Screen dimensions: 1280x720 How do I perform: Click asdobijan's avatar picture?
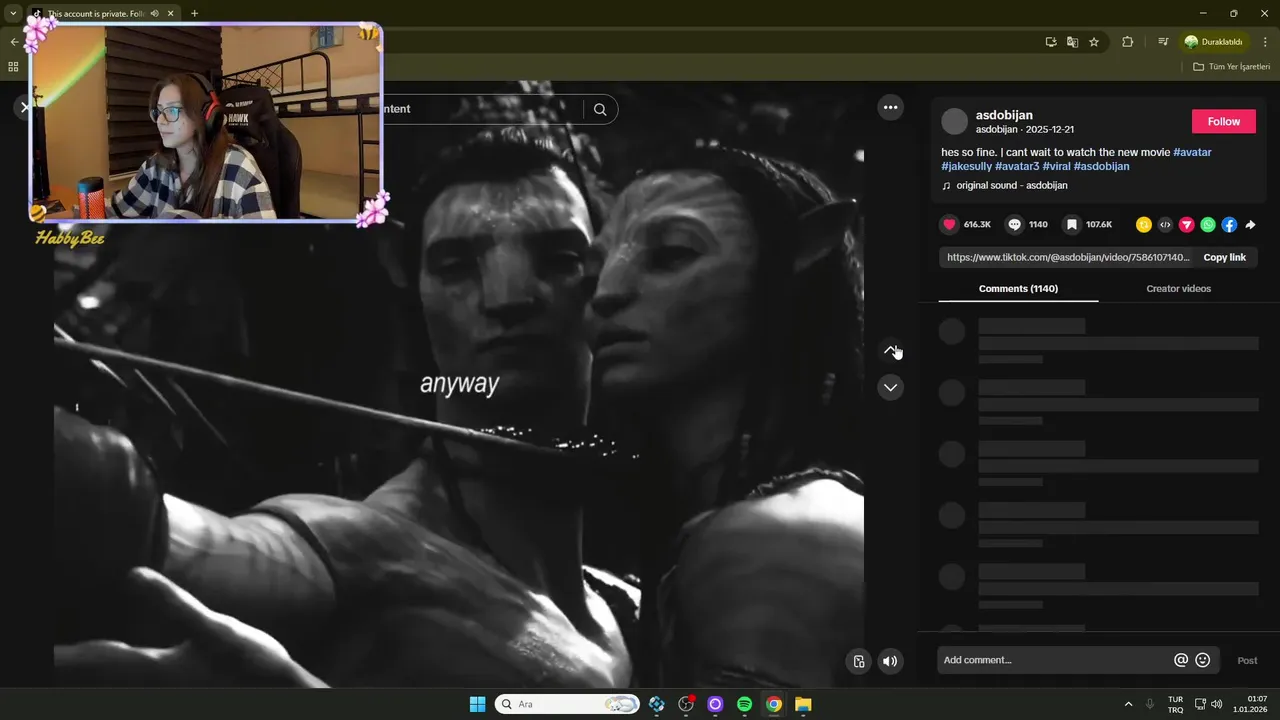coord(955,121)
